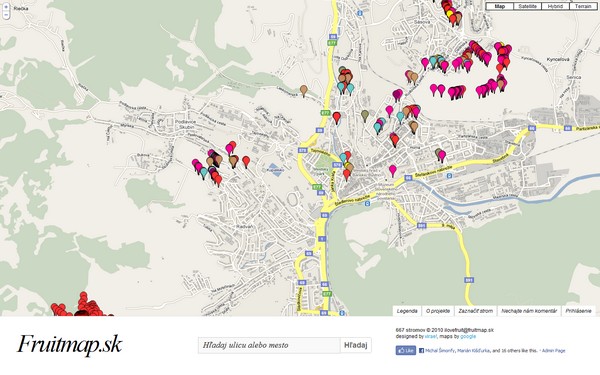Open Michal Šimonfy's profile link

440,351
